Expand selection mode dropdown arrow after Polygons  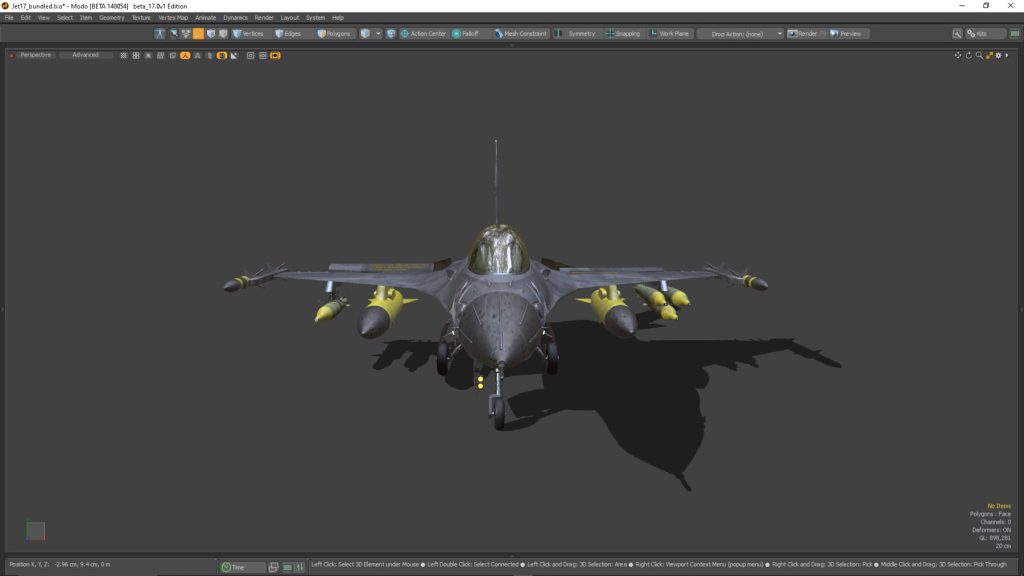(378, 33)
